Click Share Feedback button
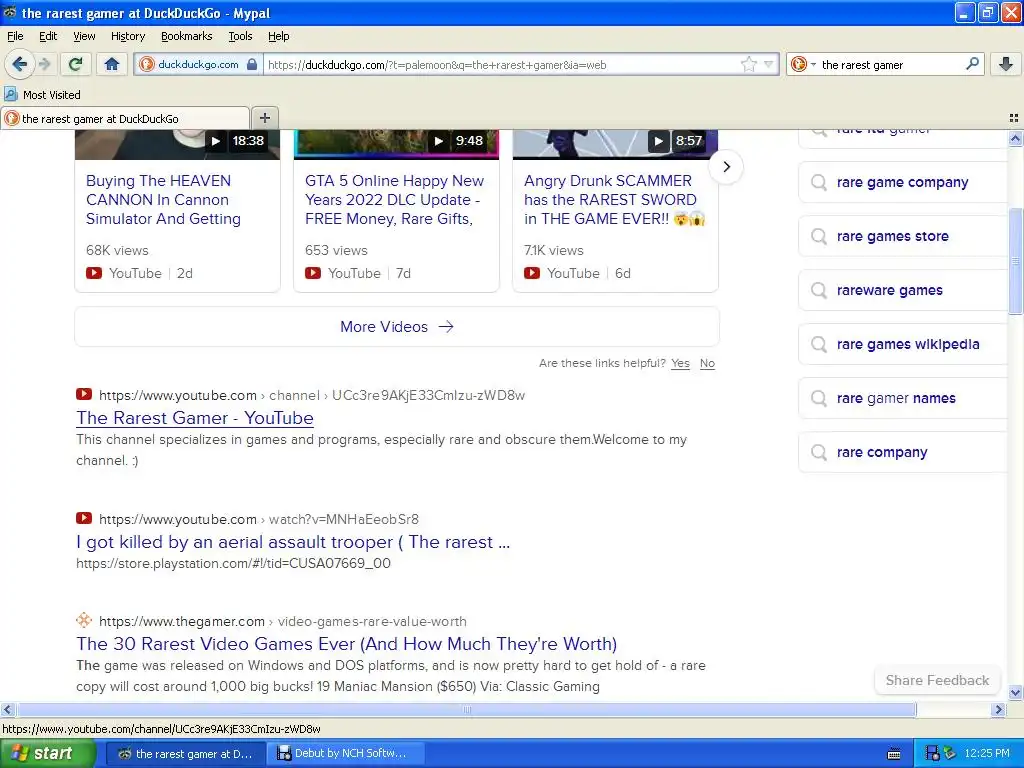The image size is (1024, 768). pyautogui.click(x=937, y=680)
